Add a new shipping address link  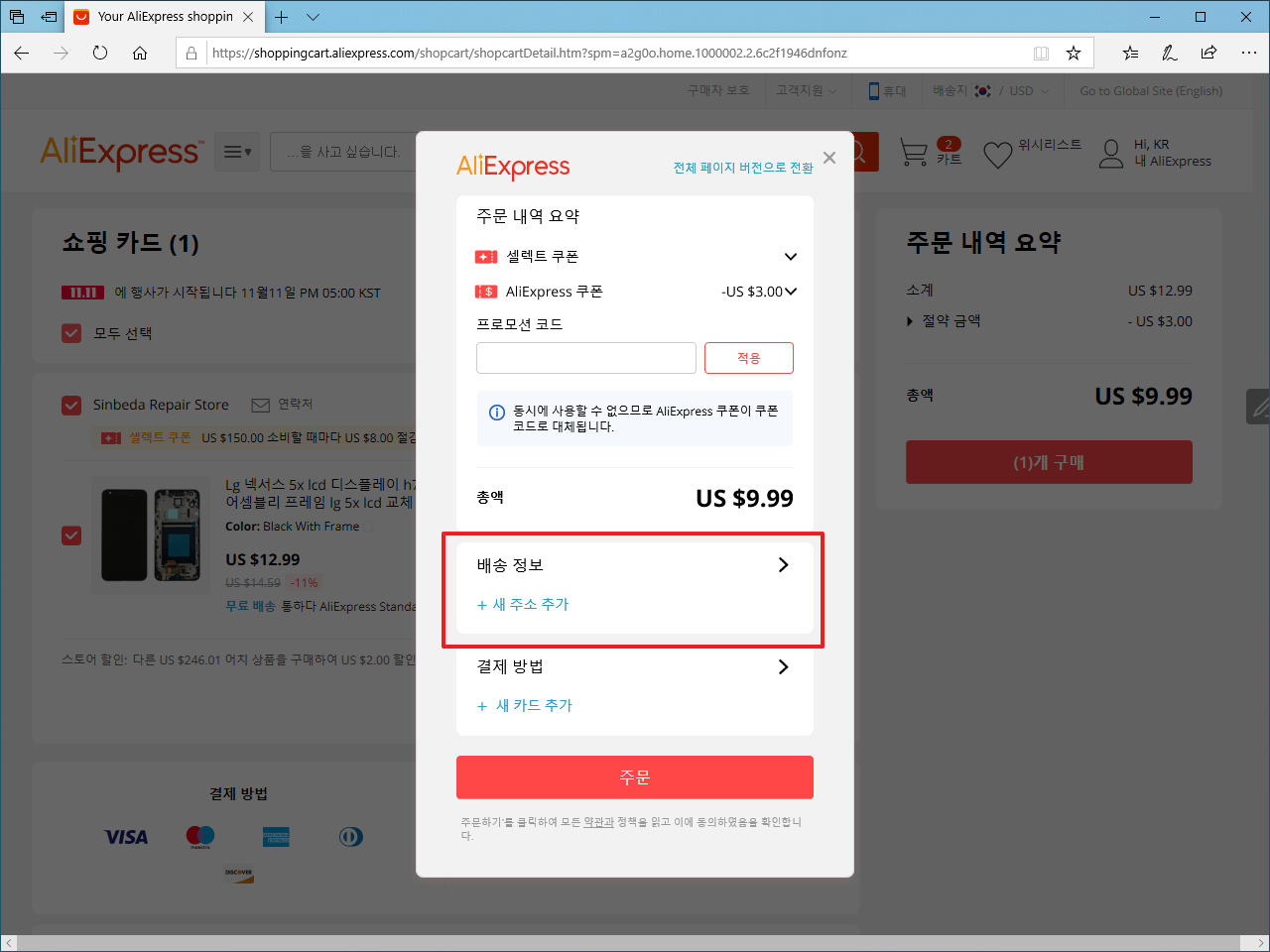point(523,604)
